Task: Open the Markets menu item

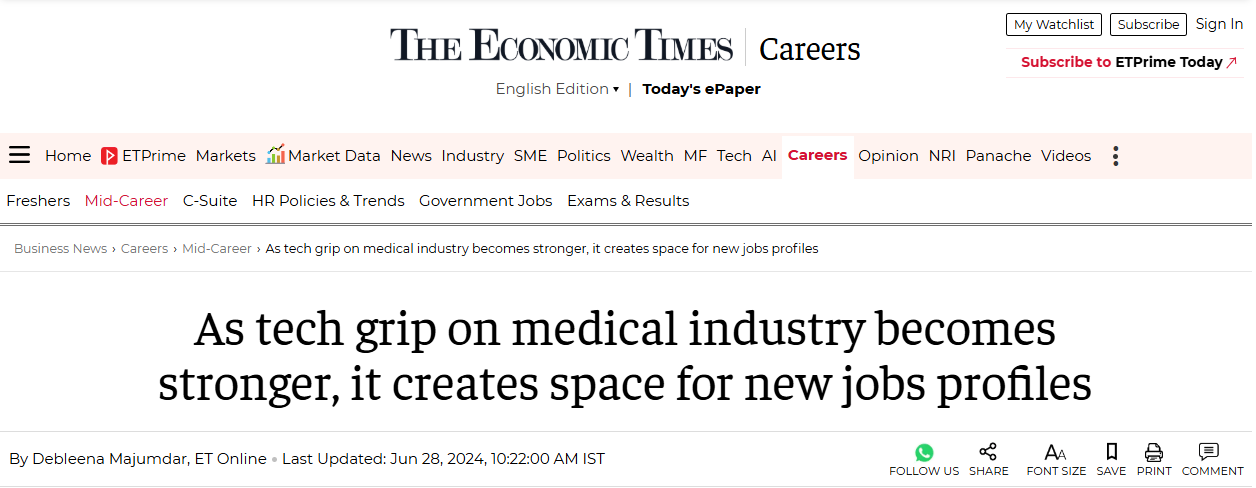Action: [226, 156]
